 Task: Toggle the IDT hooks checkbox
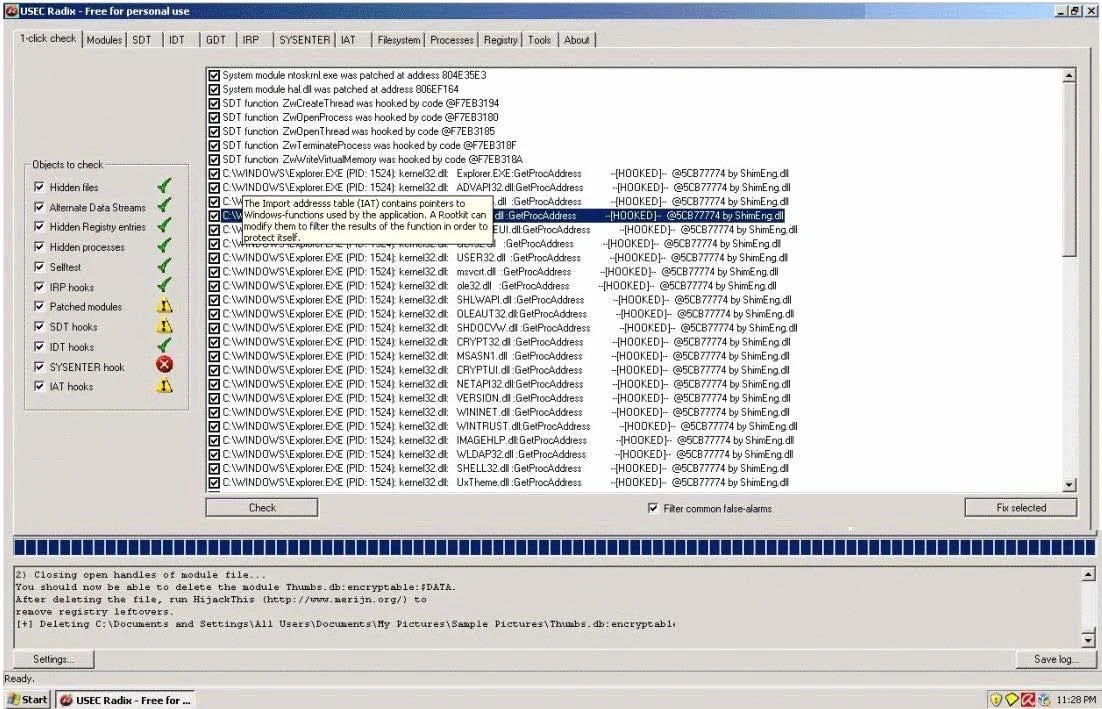[x=39, y=346]
